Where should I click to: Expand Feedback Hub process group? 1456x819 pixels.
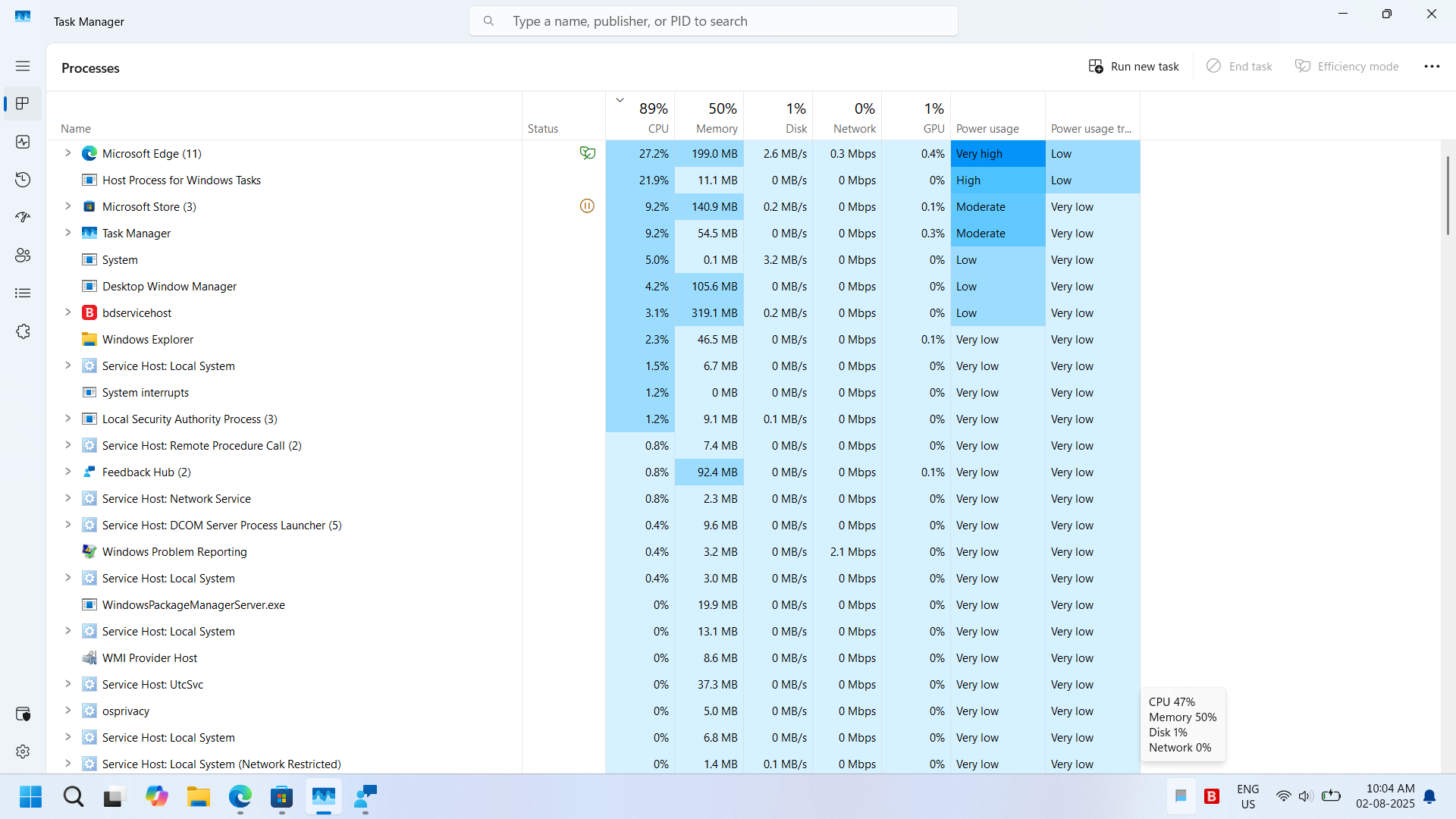pyautogui.click(x=67, y=472)
